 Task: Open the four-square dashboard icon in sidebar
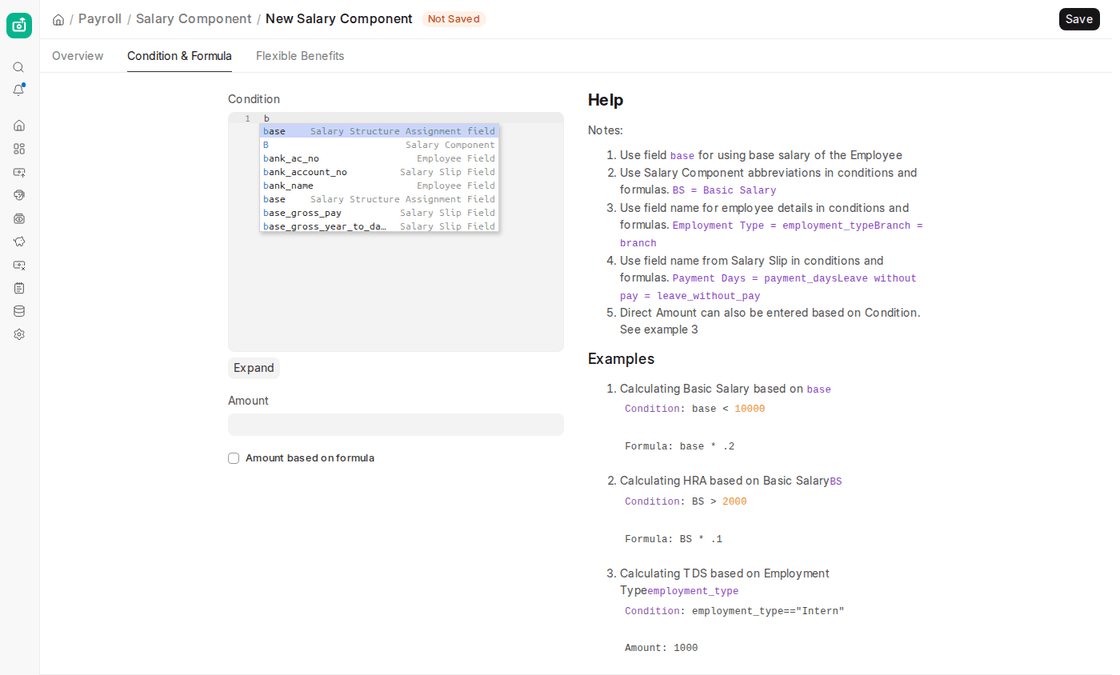point(19,149)
